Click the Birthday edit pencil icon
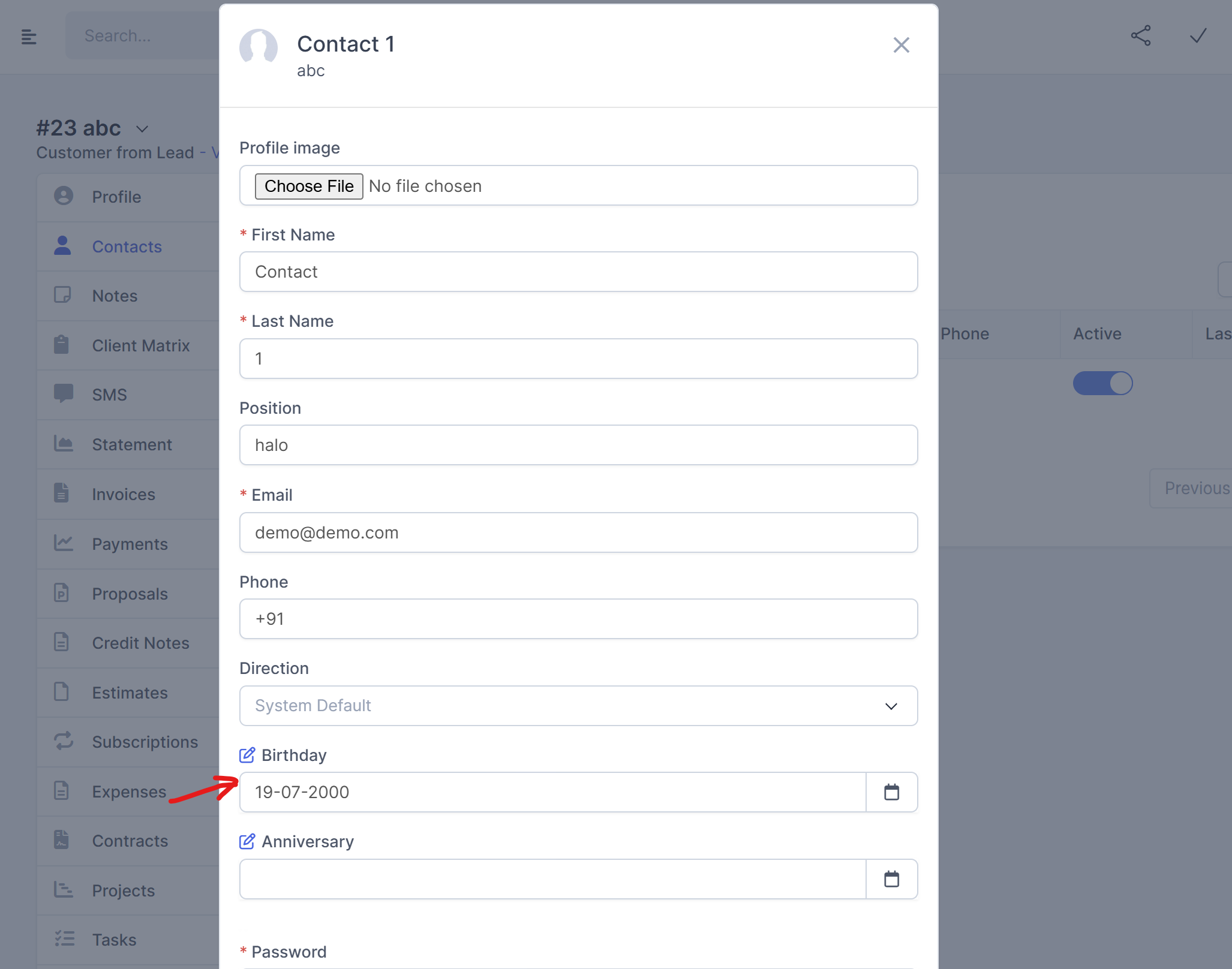1232x969 pixels. click(247, 755)
